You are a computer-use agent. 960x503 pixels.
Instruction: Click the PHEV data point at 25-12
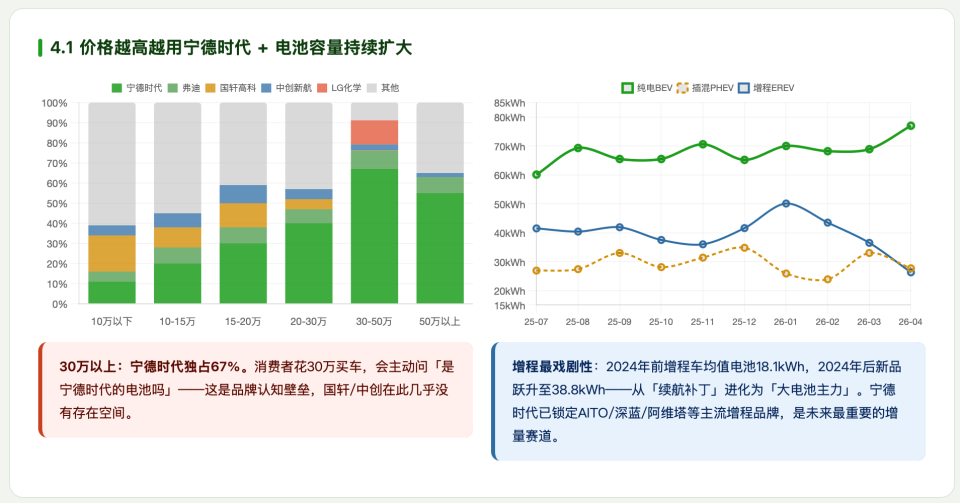pos(744,248)
